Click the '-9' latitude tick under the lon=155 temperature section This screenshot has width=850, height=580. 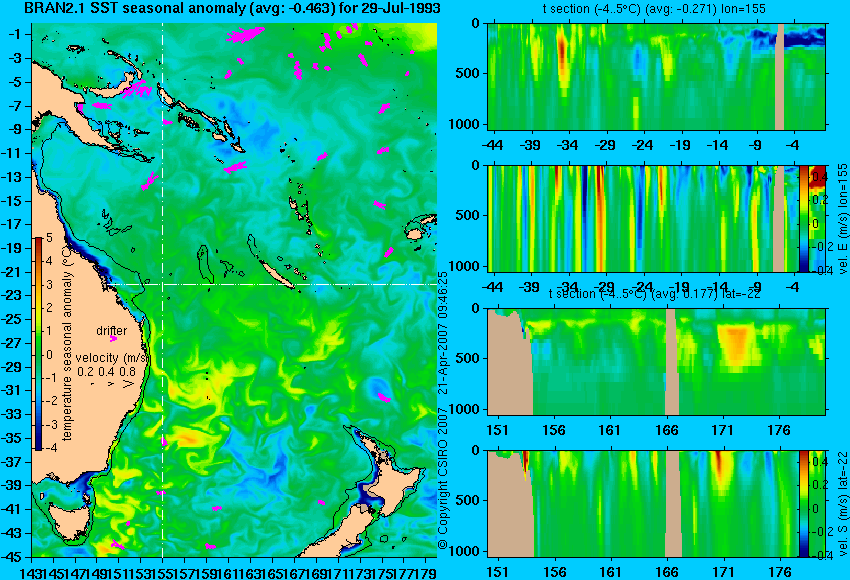pos(755,145)
